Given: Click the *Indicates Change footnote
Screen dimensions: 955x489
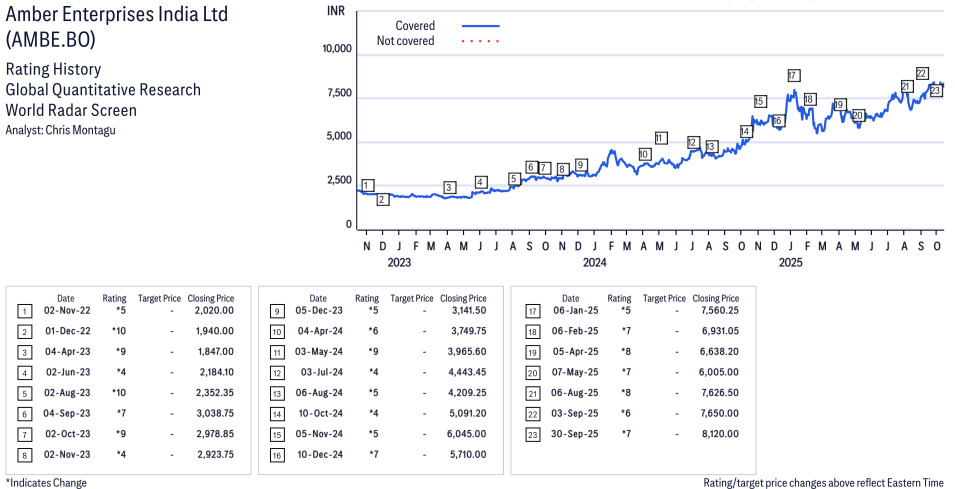Looking at the screenshot, I should click(46, 483).
